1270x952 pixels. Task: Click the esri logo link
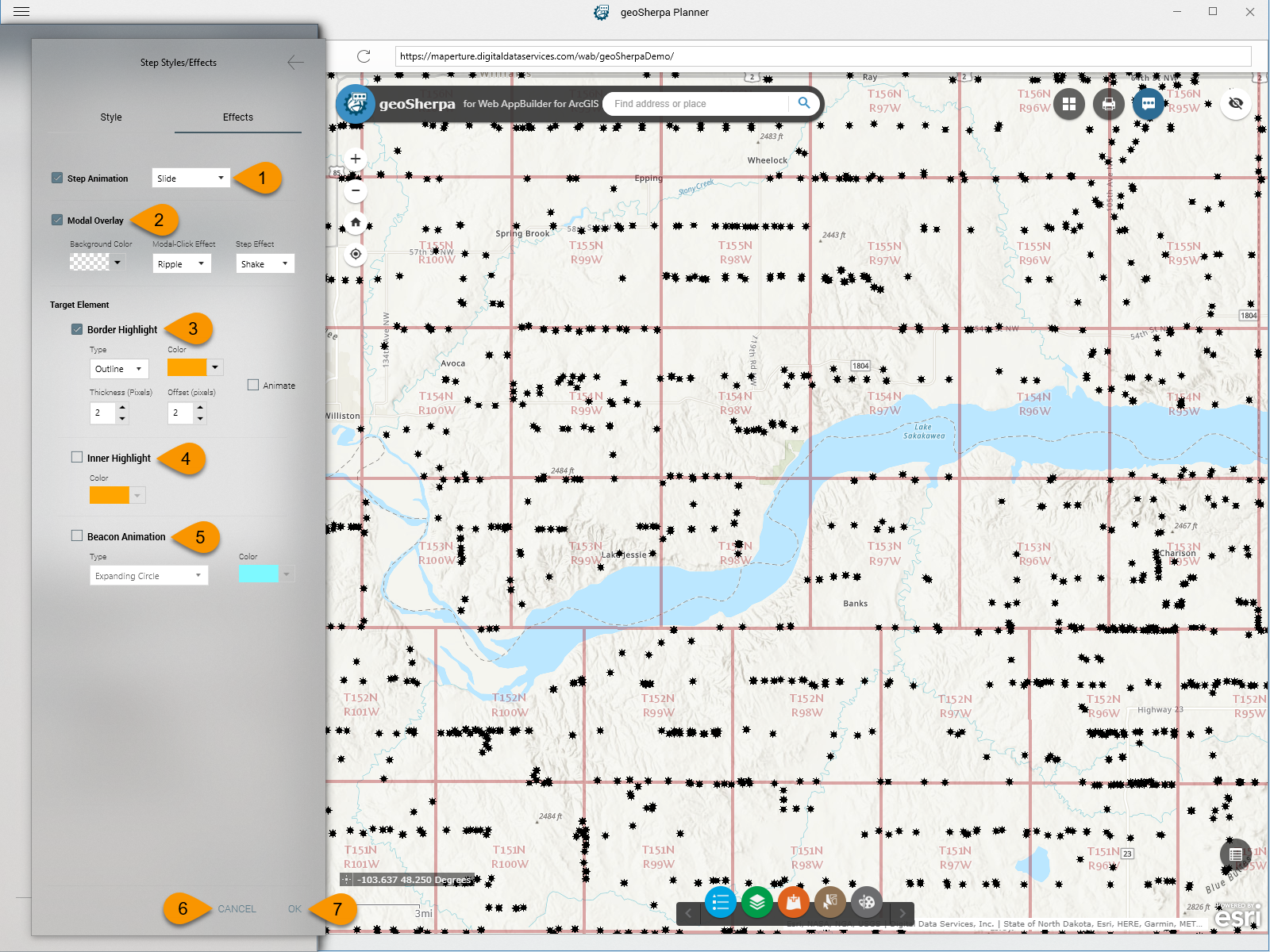click(x=1237, y=916)
